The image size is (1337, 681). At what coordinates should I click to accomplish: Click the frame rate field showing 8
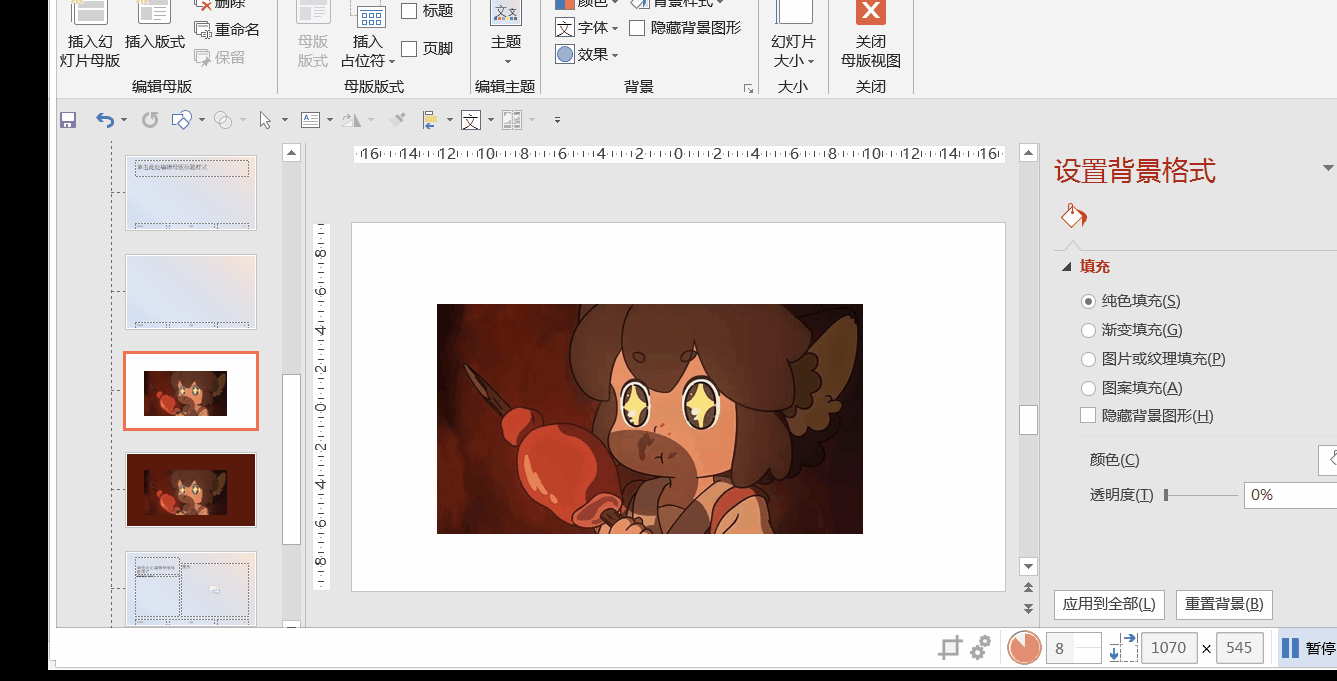point(1074,648)
